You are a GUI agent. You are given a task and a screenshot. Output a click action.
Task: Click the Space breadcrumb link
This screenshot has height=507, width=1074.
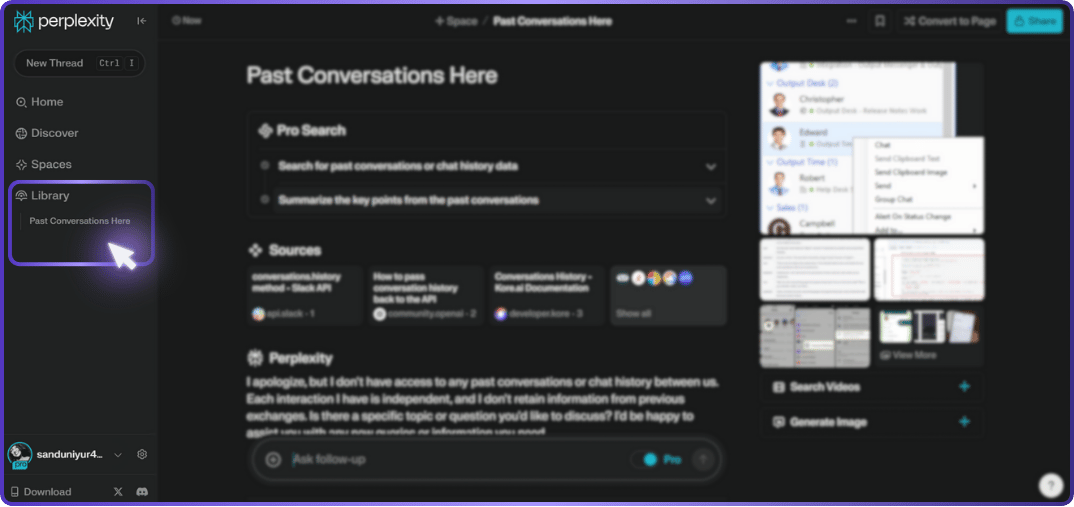tap(456, 21)
